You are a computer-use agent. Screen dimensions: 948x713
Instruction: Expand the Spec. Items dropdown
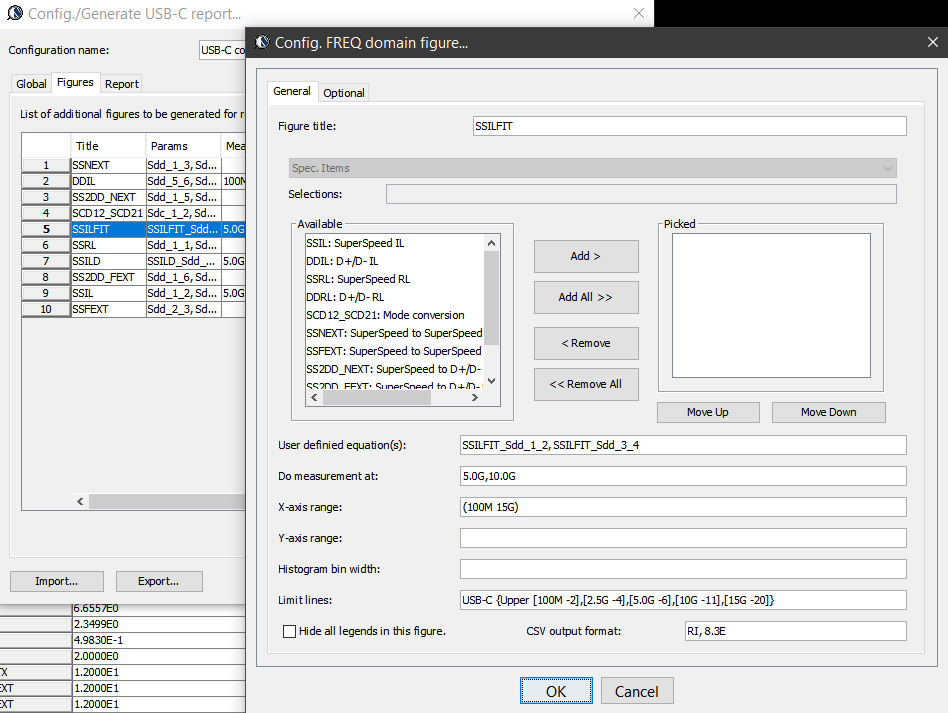point(886,168)
